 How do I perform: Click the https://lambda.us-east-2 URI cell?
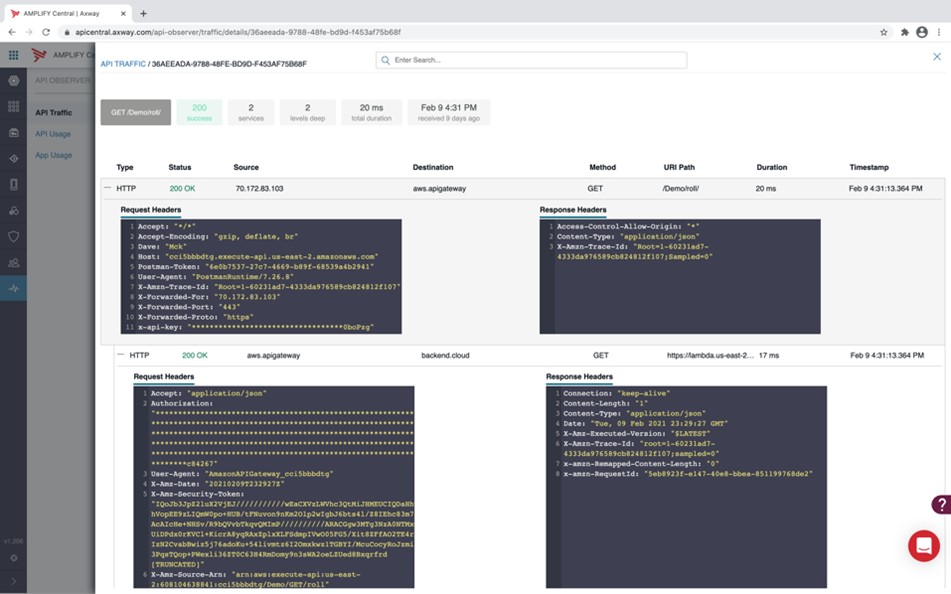point(710,356)
